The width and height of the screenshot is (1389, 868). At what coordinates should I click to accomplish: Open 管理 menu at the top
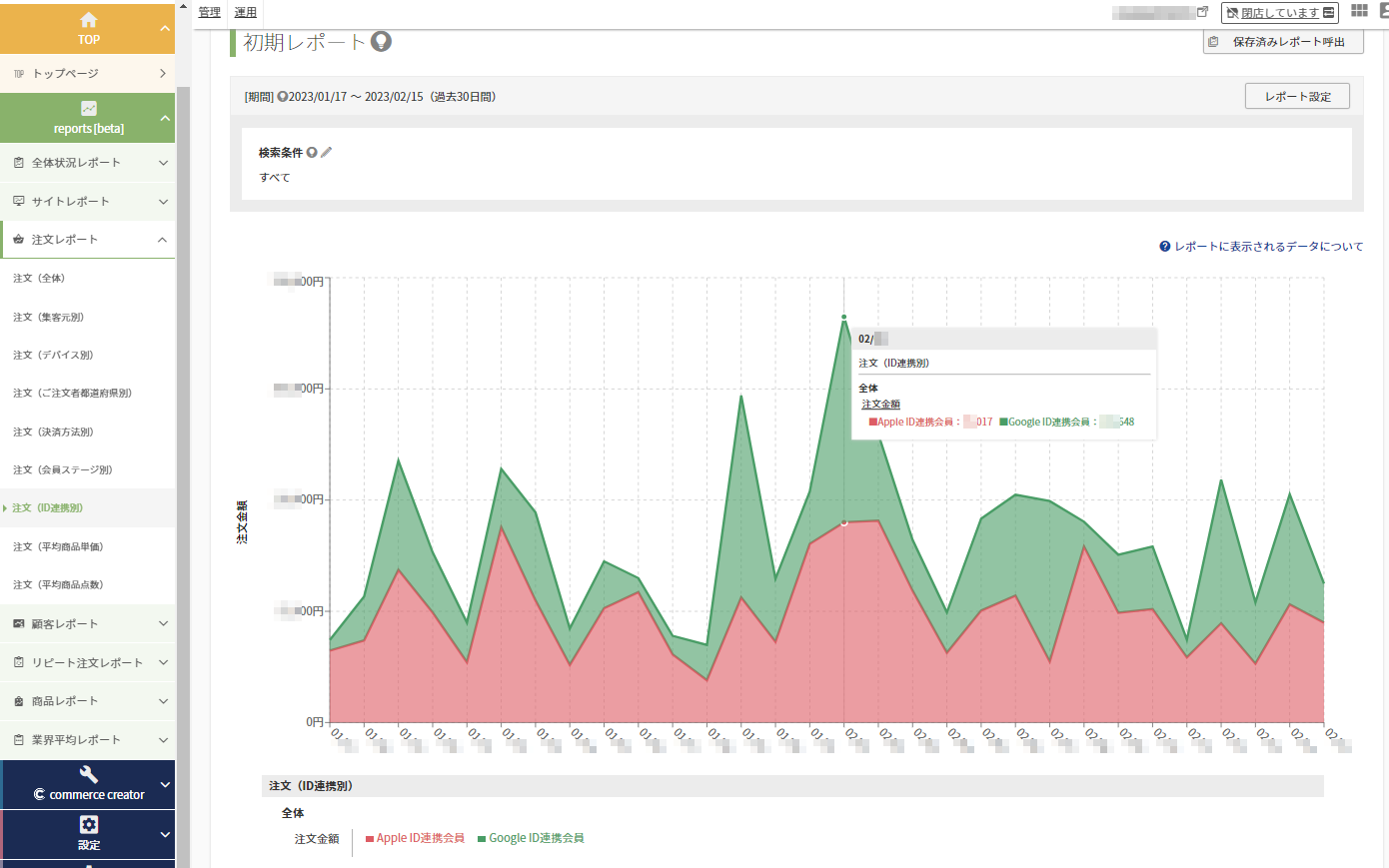click(210, 12)
